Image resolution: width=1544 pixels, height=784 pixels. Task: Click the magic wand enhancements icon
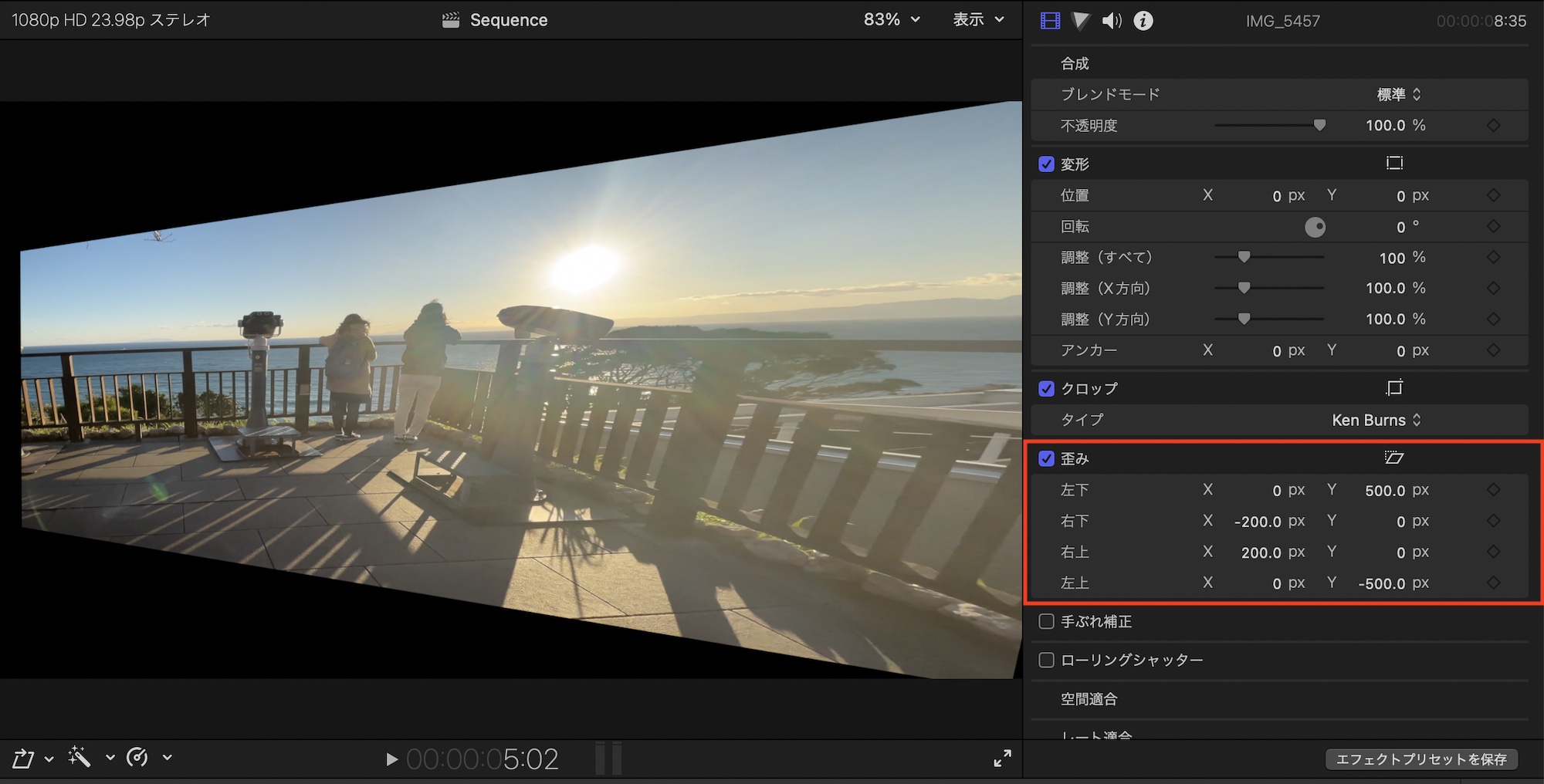80,757
